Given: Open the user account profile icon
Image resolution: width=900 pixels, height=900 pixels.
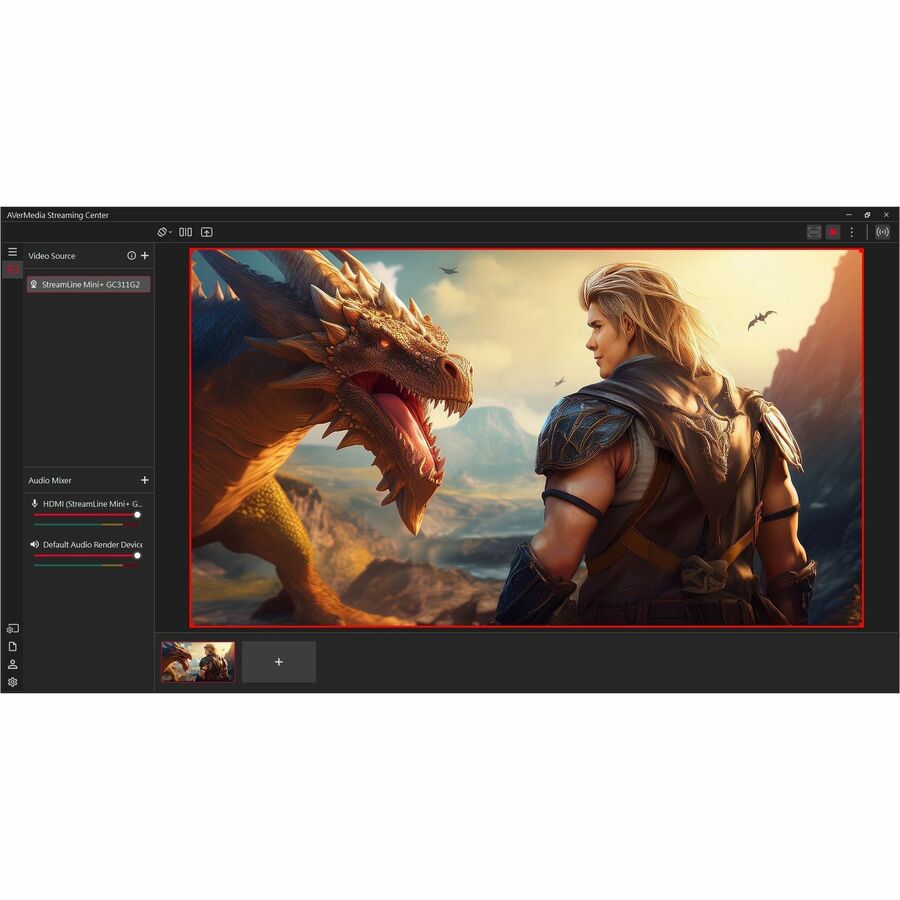Looking at the screenshot, I should (x=12, y=664).
